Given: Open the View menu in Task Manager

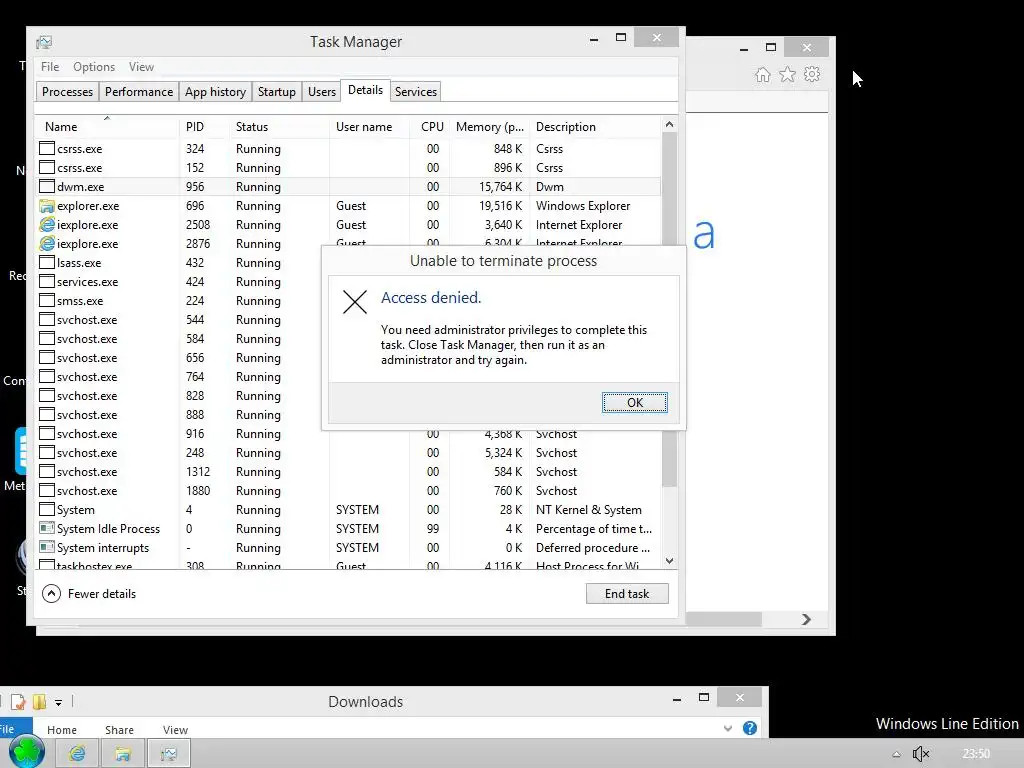Looking at the screenshot, I should tap(141, 67).
